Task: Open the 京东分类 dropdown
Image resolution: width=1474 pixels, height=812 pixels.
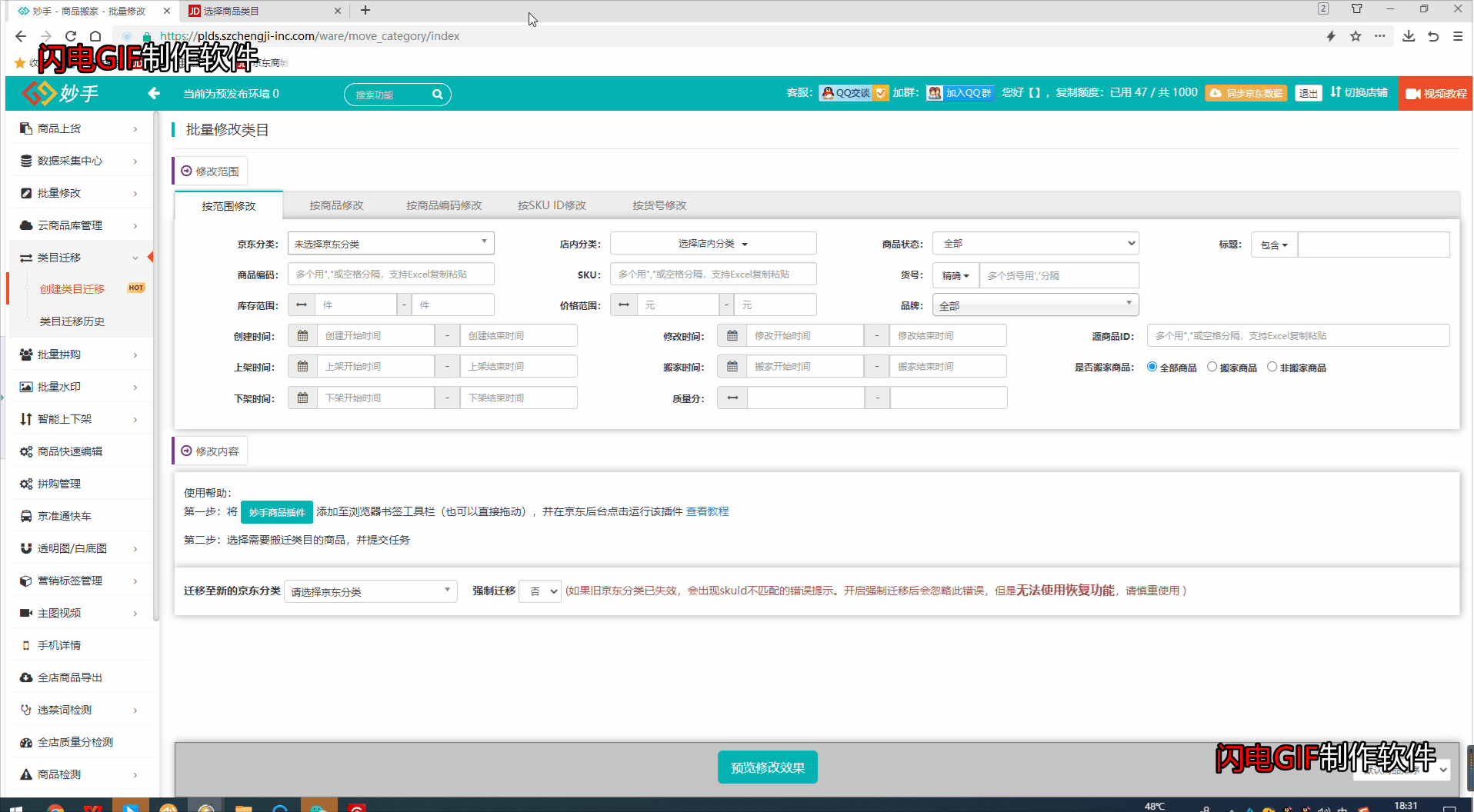Action: [x=391, y=244]
